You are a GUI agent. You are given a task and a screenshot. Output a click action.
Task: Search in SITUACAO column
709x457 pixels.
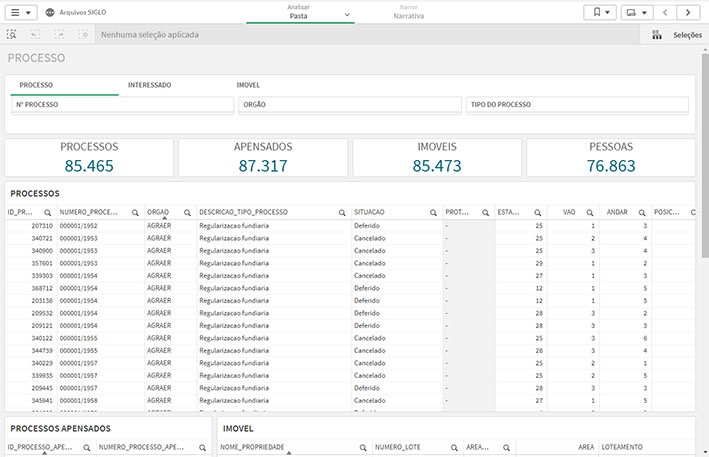click(433, 212)
